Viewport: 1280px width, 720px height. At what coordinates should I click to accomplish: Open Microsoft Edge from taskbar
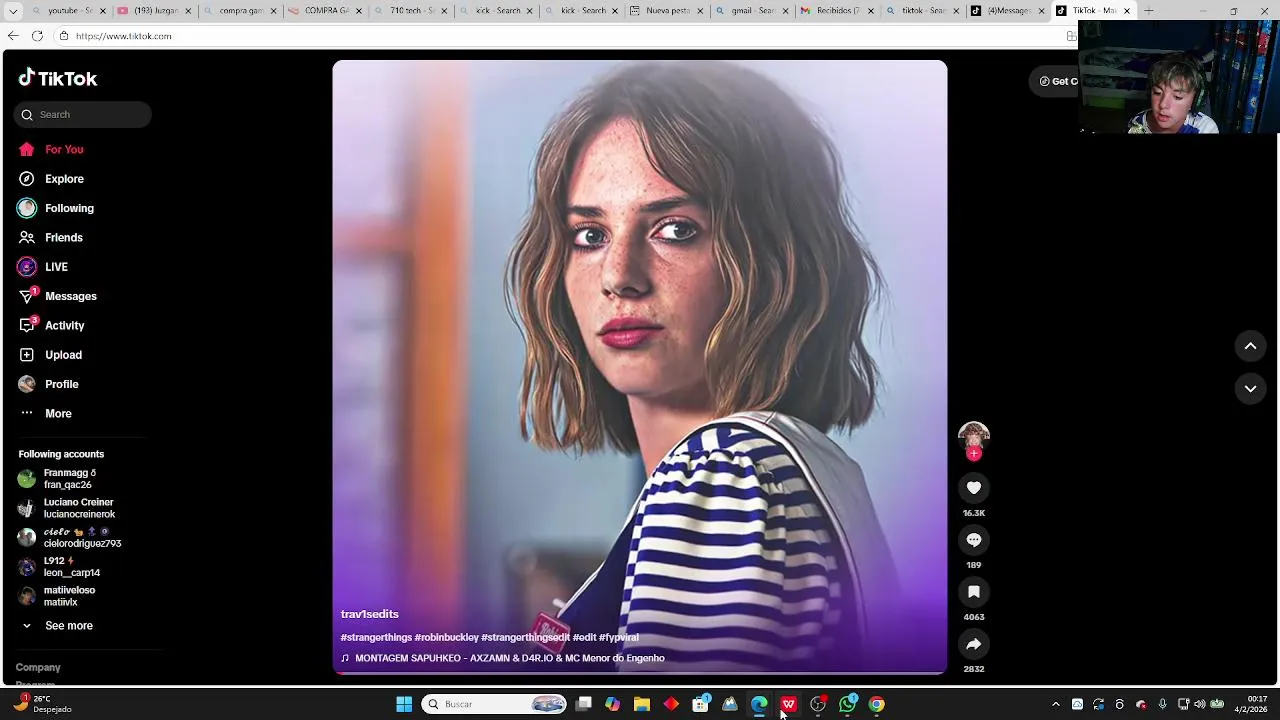pyautogui.click(x=759, y=704)
